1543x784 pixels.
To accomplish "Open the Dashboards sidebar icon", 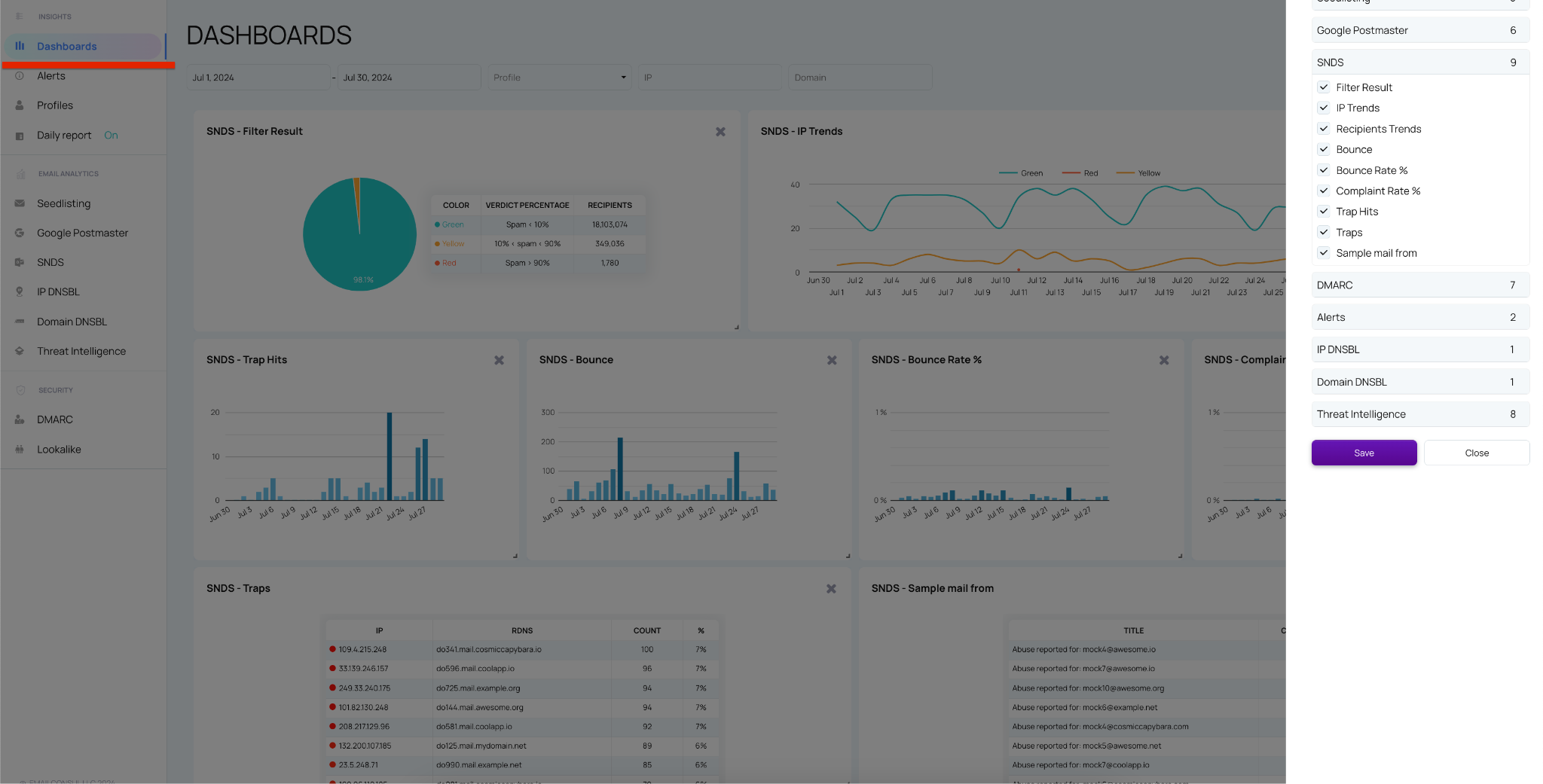I will pyautogui.click(x=20, y=46).
